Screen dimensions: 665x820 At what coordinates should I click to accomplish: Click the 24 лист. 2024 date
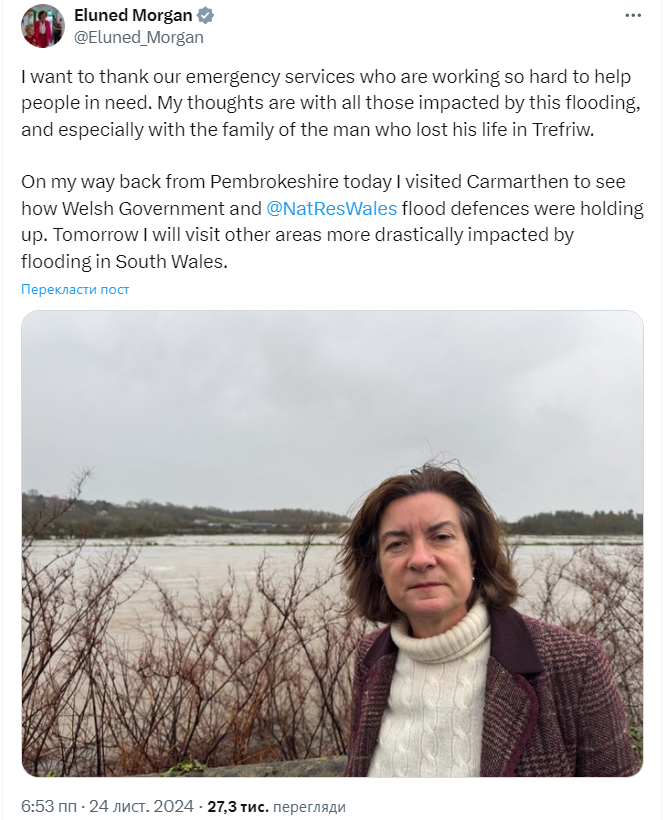click(145, 805)
